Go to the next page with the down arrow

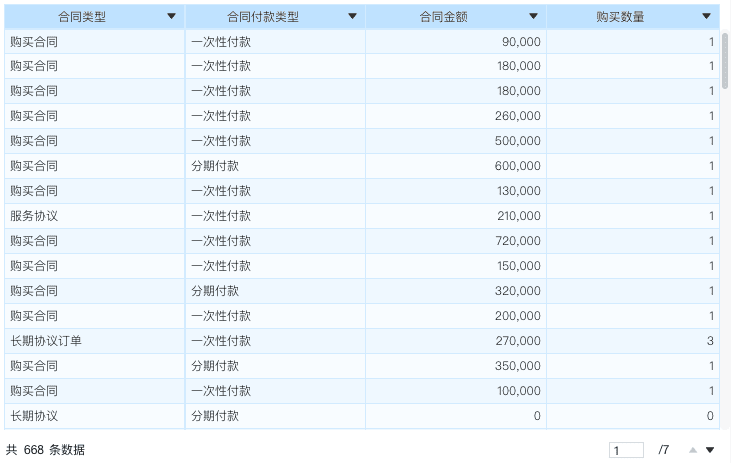(710, 450)
